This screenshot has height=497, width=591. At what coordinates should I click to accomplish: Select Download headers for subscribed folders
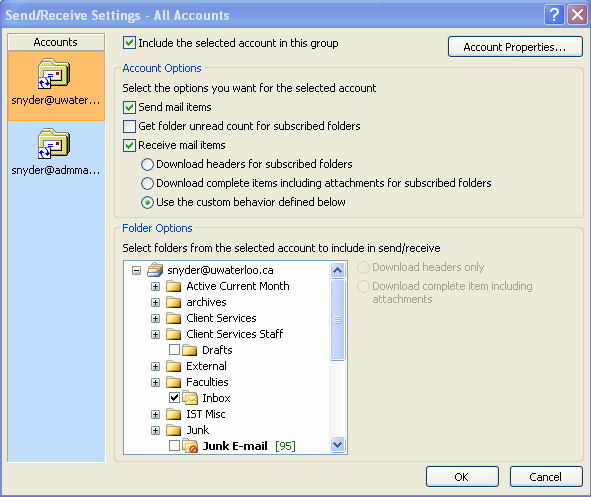click(147, 164)
